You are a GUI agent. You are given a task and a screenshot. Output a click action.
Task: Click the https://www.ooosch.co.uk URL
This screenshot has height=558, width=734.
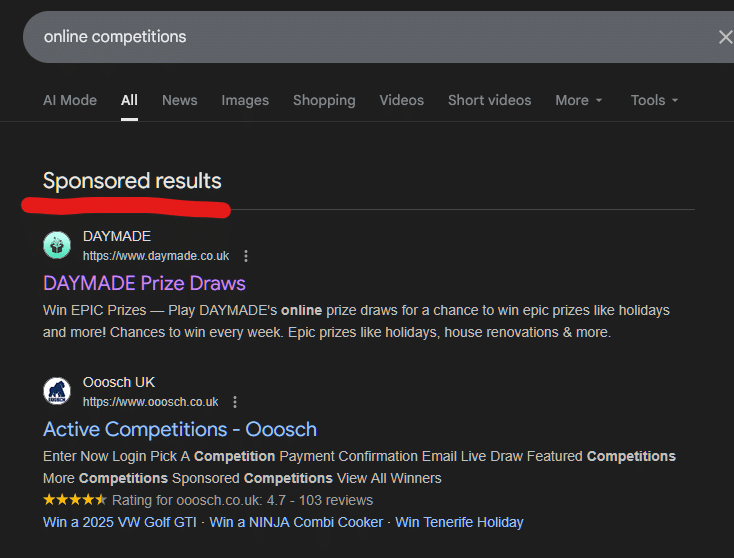150,402
